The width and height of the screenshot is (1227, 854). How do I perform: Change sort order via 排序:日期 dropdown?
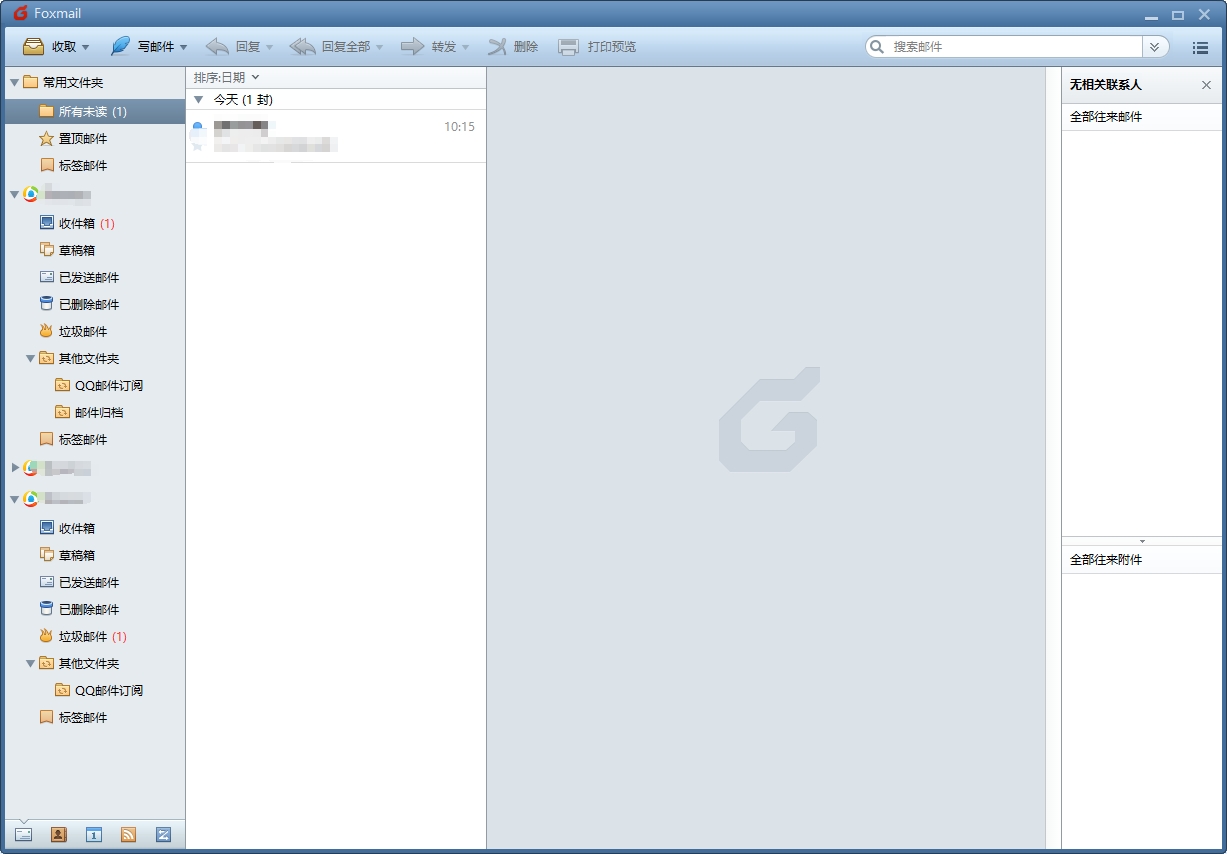227,77
